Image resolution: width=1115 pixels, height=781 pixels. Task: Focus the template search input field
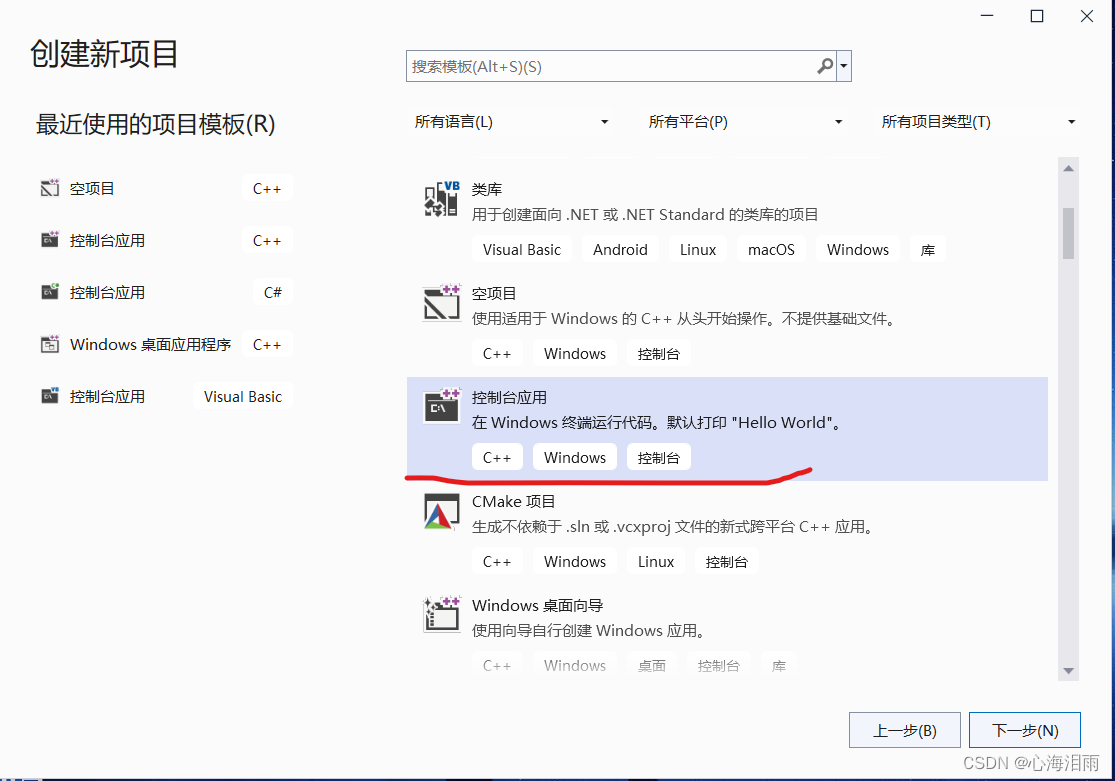tap(612, 66)
